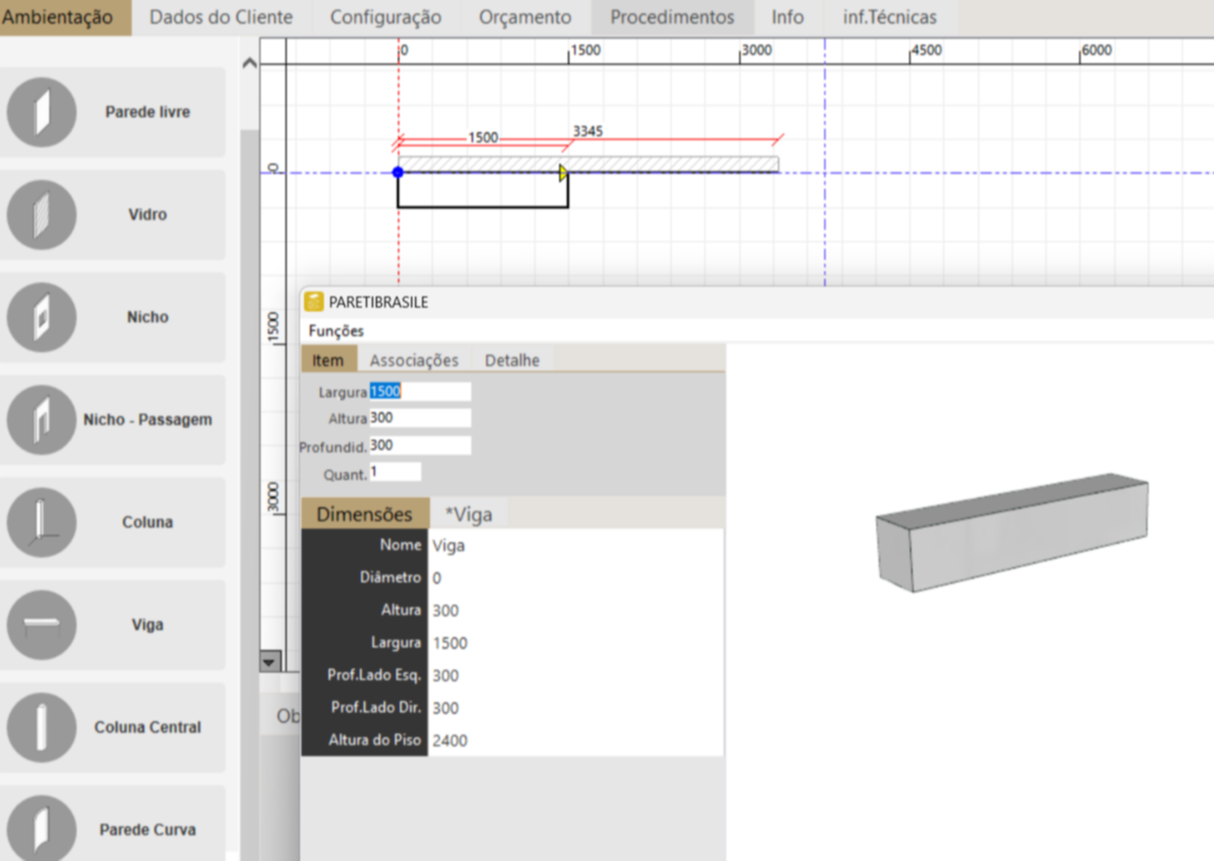Click the Largura input field

[x=419, y=392]
